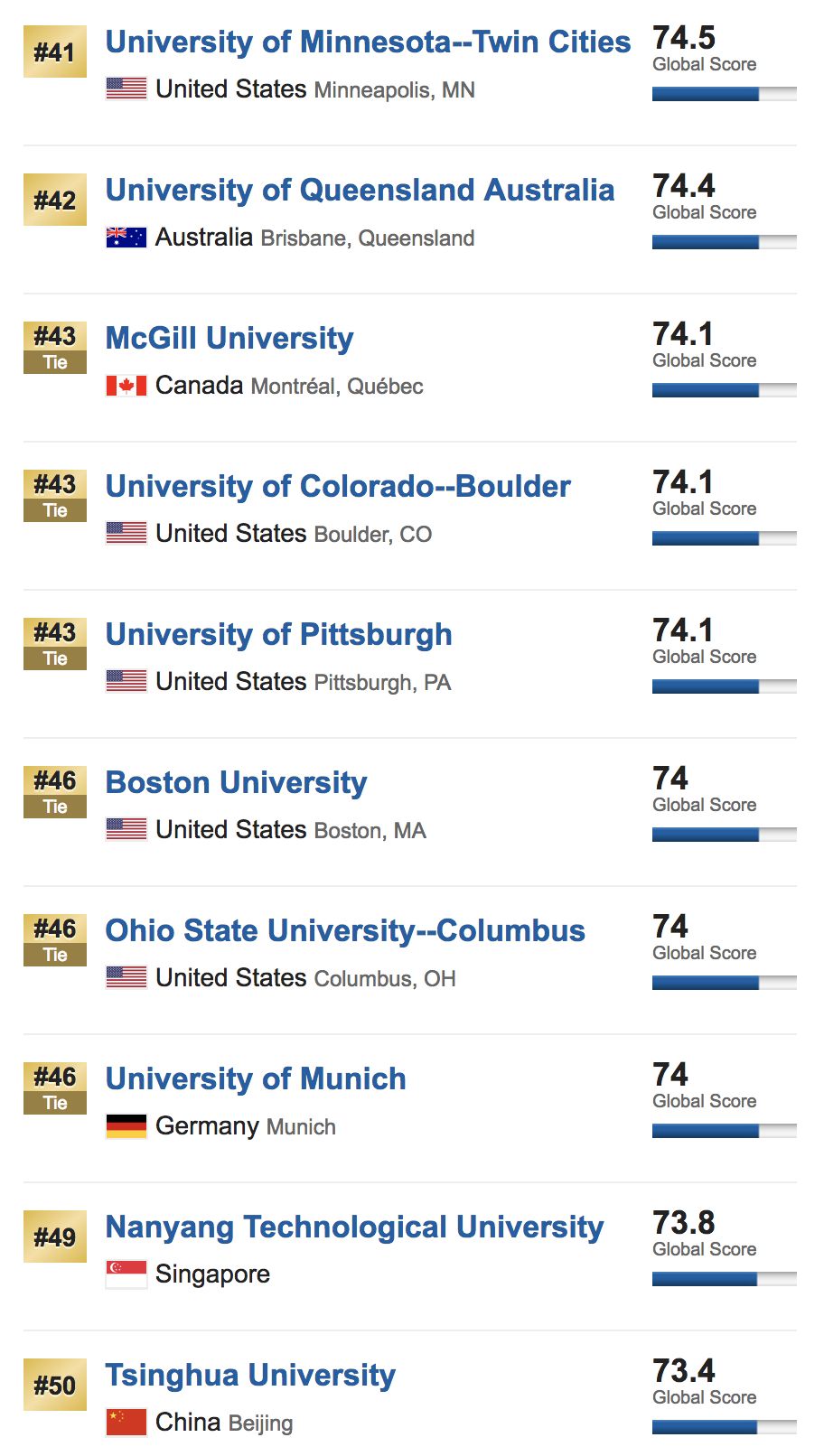
Task: Open University of Colorado--Boulder link
Action: [x=338, y=486]
